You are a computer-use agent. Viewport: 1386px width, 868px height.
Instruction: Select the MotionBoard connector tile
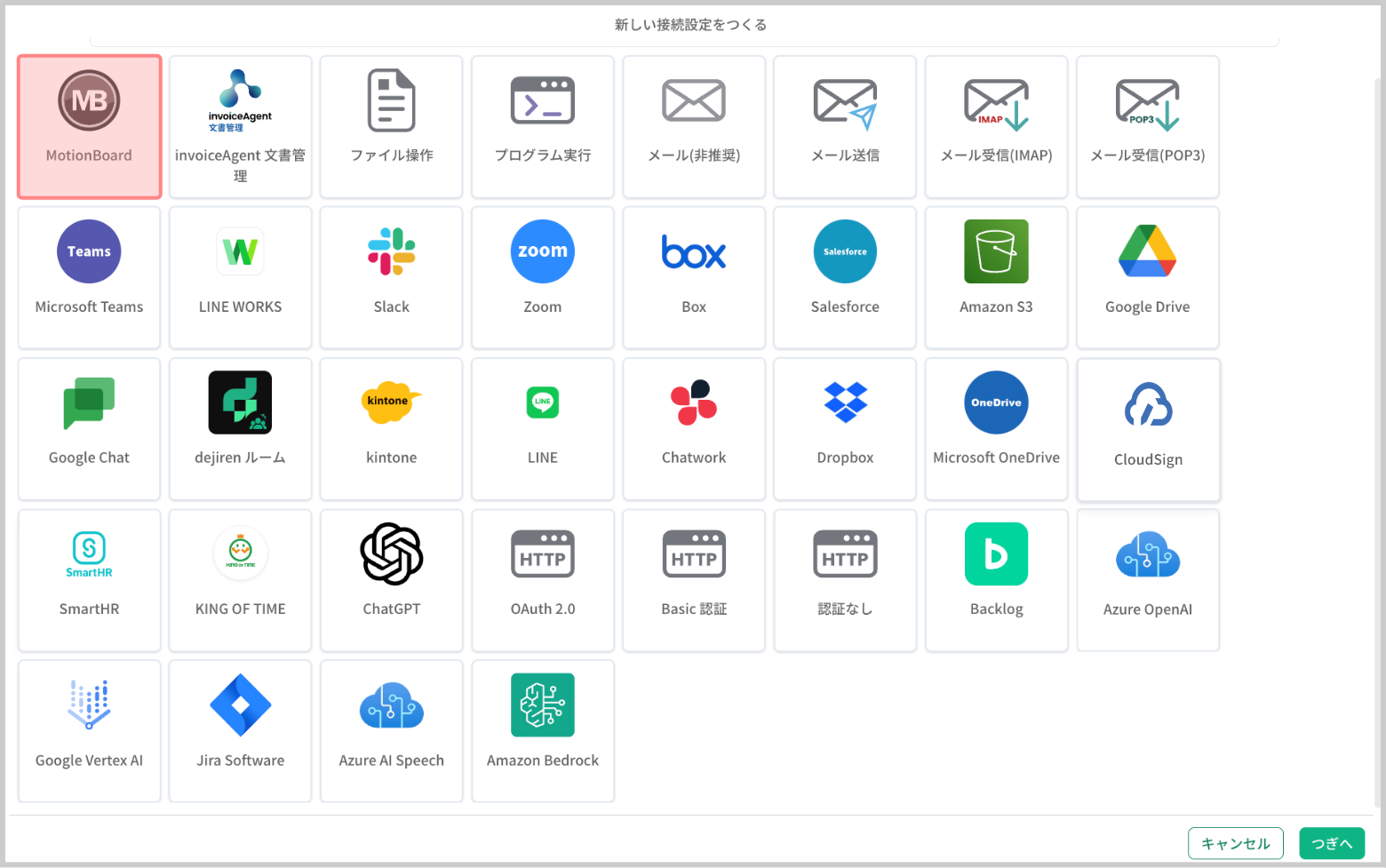point(89,127)
